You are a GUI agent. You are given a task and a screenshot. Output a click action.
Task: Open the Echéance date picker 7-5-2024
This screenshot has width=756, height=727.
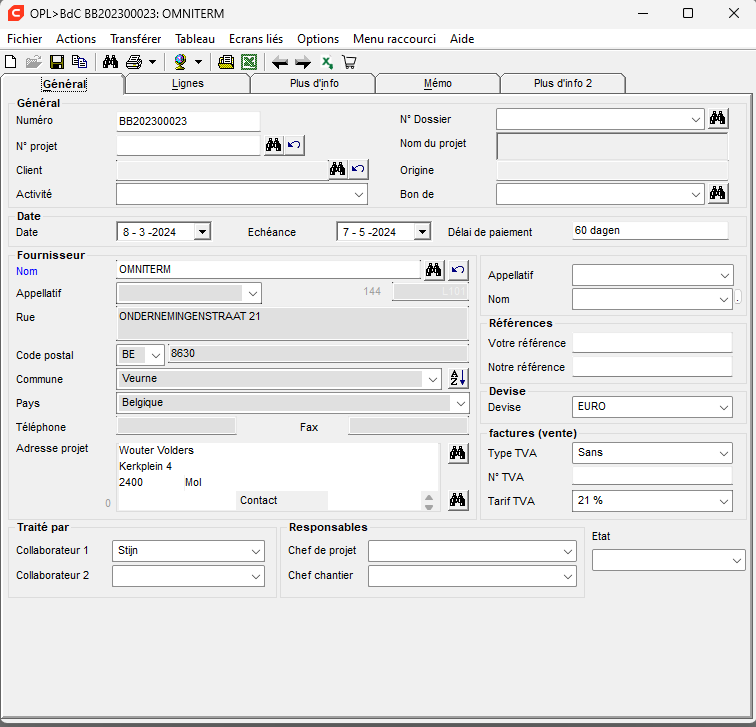click(x=422, y=232)
